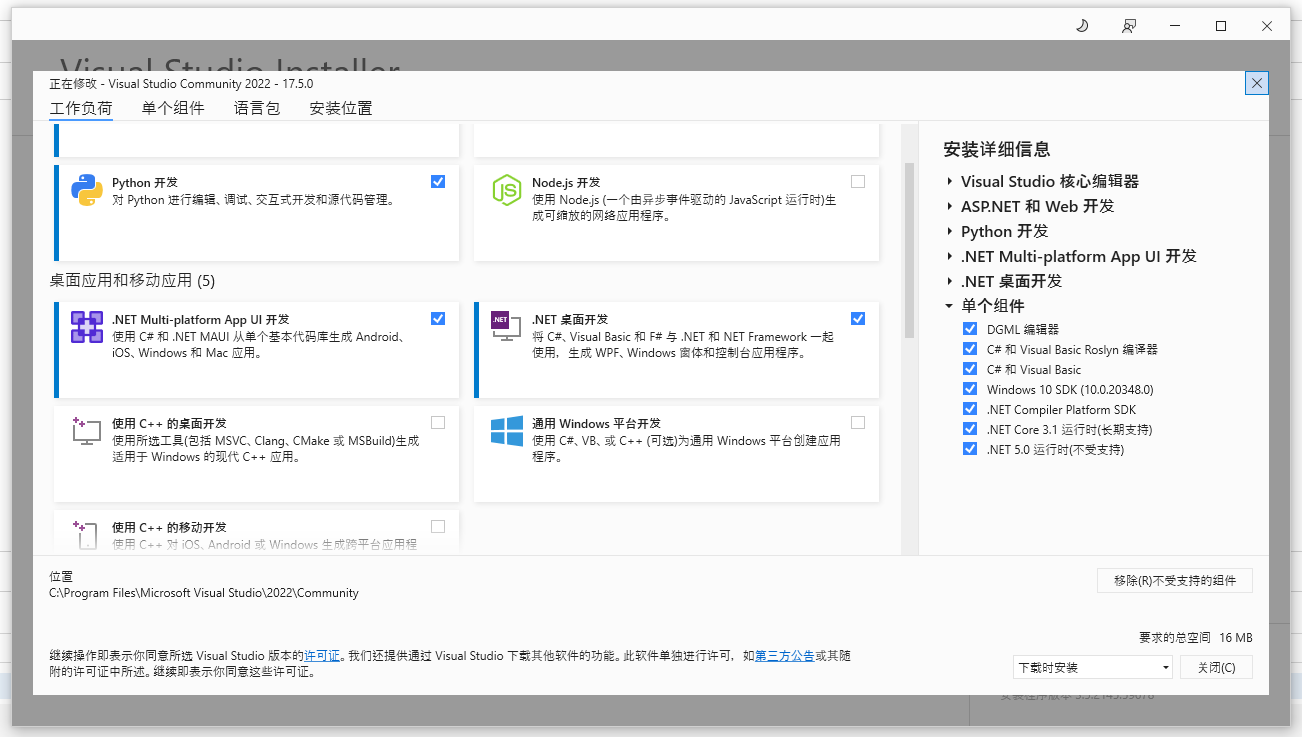The height and width of the screenshot is (737, 1302).
Task: Click the Node.js workload icon
Action: (x=507, y=190)
